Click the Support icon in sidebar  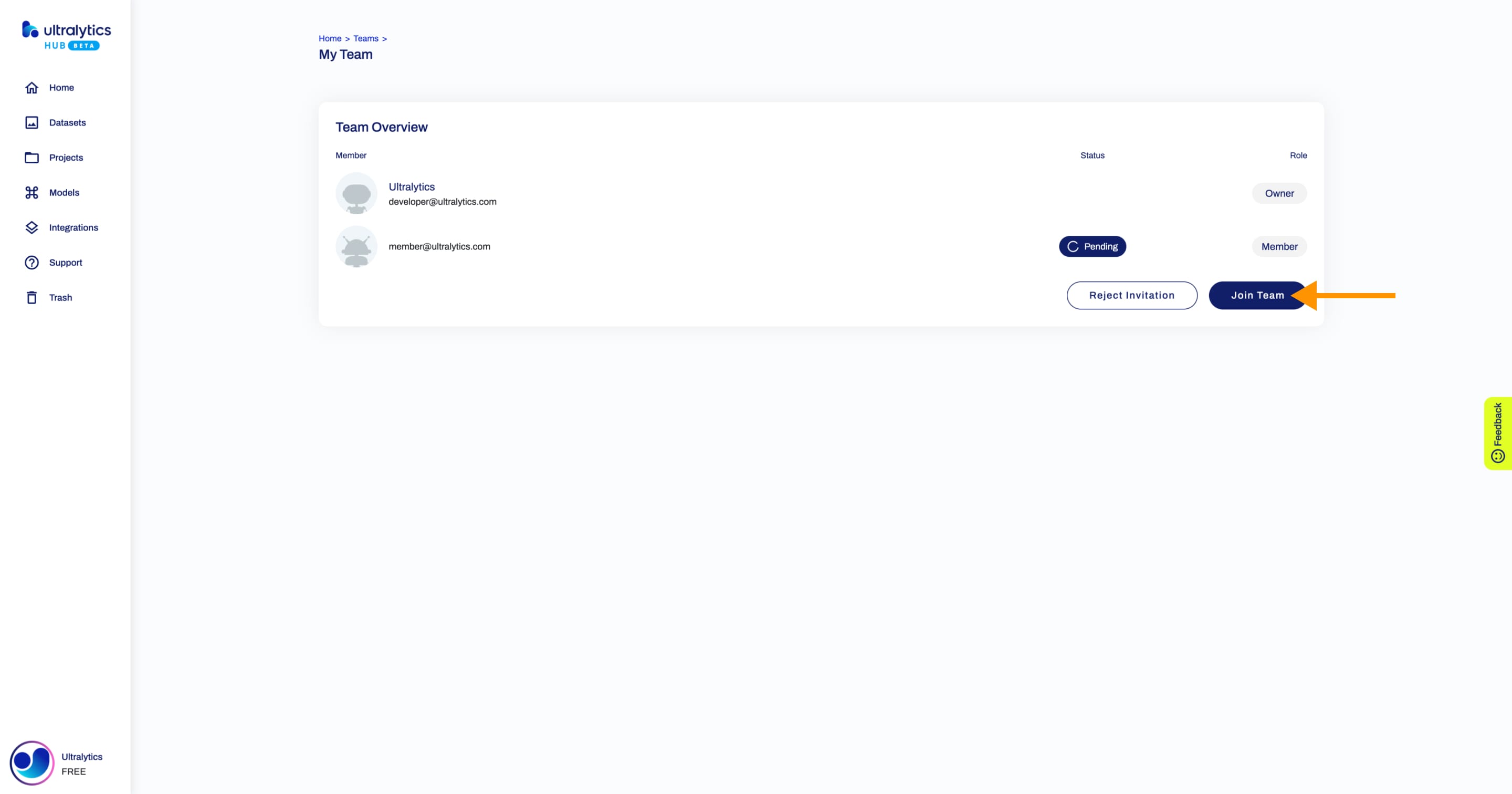click(x=31, y=262)
